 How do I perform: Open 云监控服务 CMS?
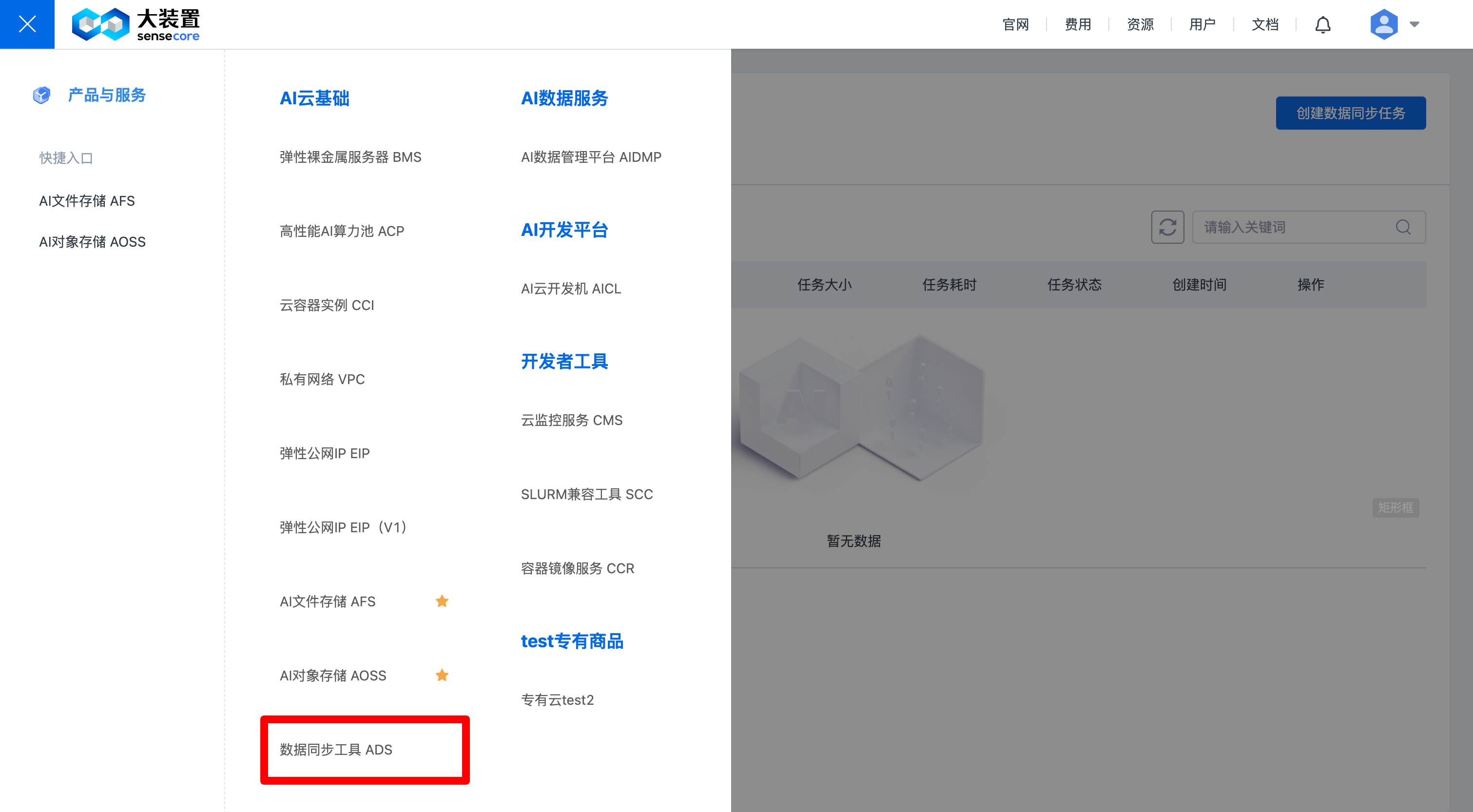coord(571,420)
